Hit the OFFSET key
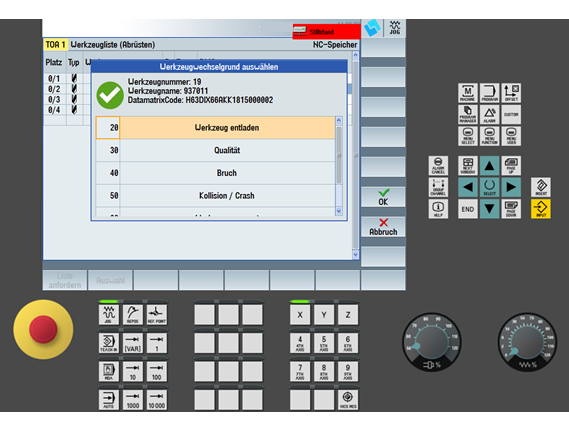The width and height of the screenshot is (569, 433). [511, 93]
